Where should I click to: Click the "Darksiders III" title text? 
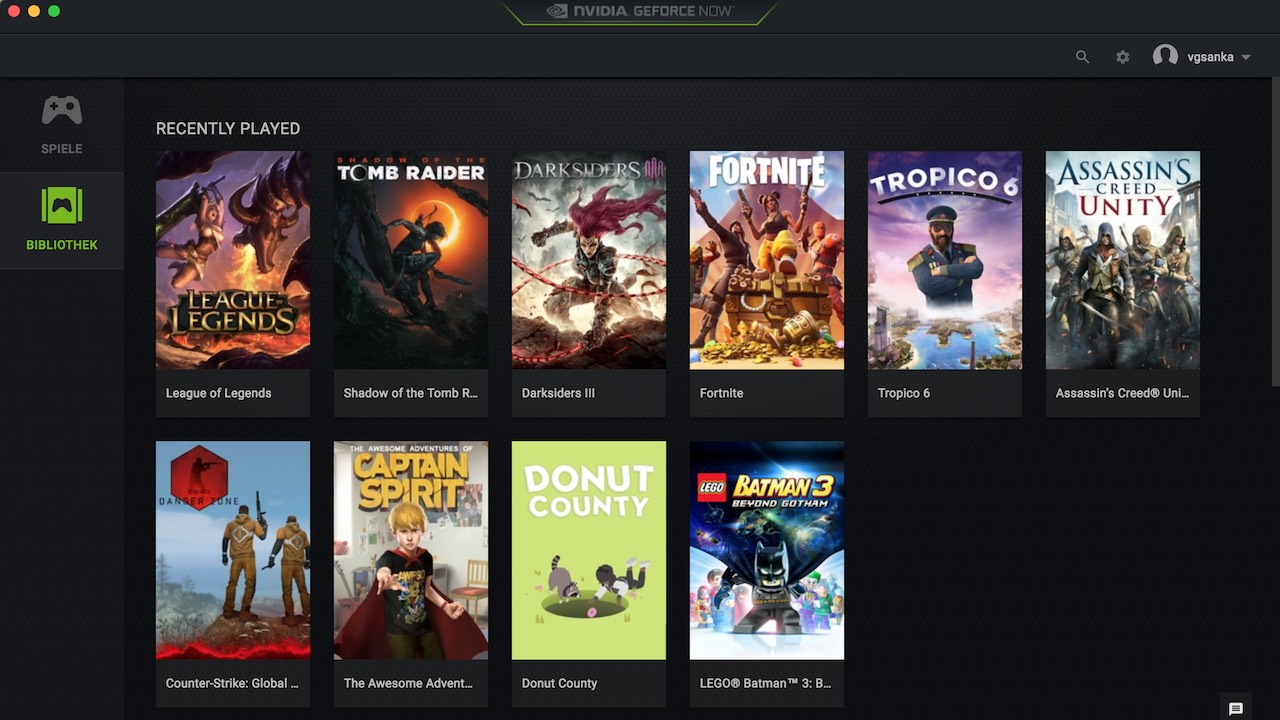pos(558,393)
